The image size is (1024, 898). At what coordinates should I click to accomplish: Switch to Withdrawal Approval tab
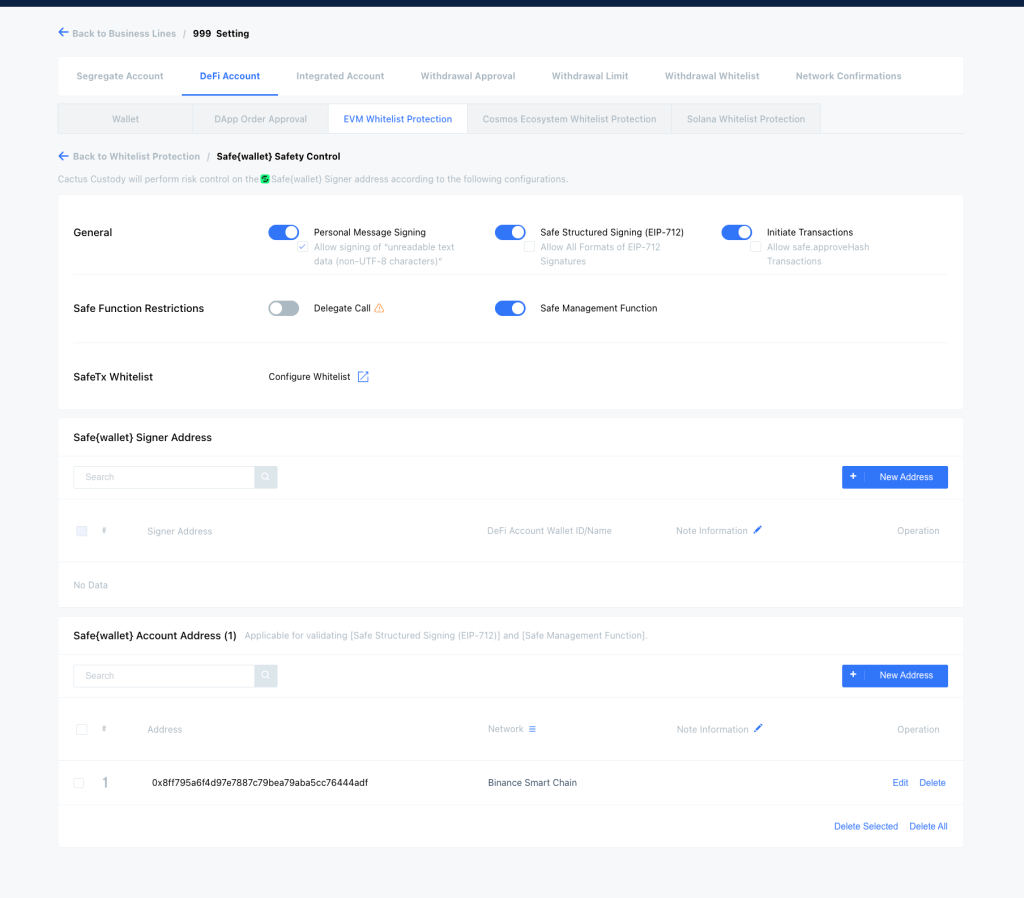tap(467, 76)
